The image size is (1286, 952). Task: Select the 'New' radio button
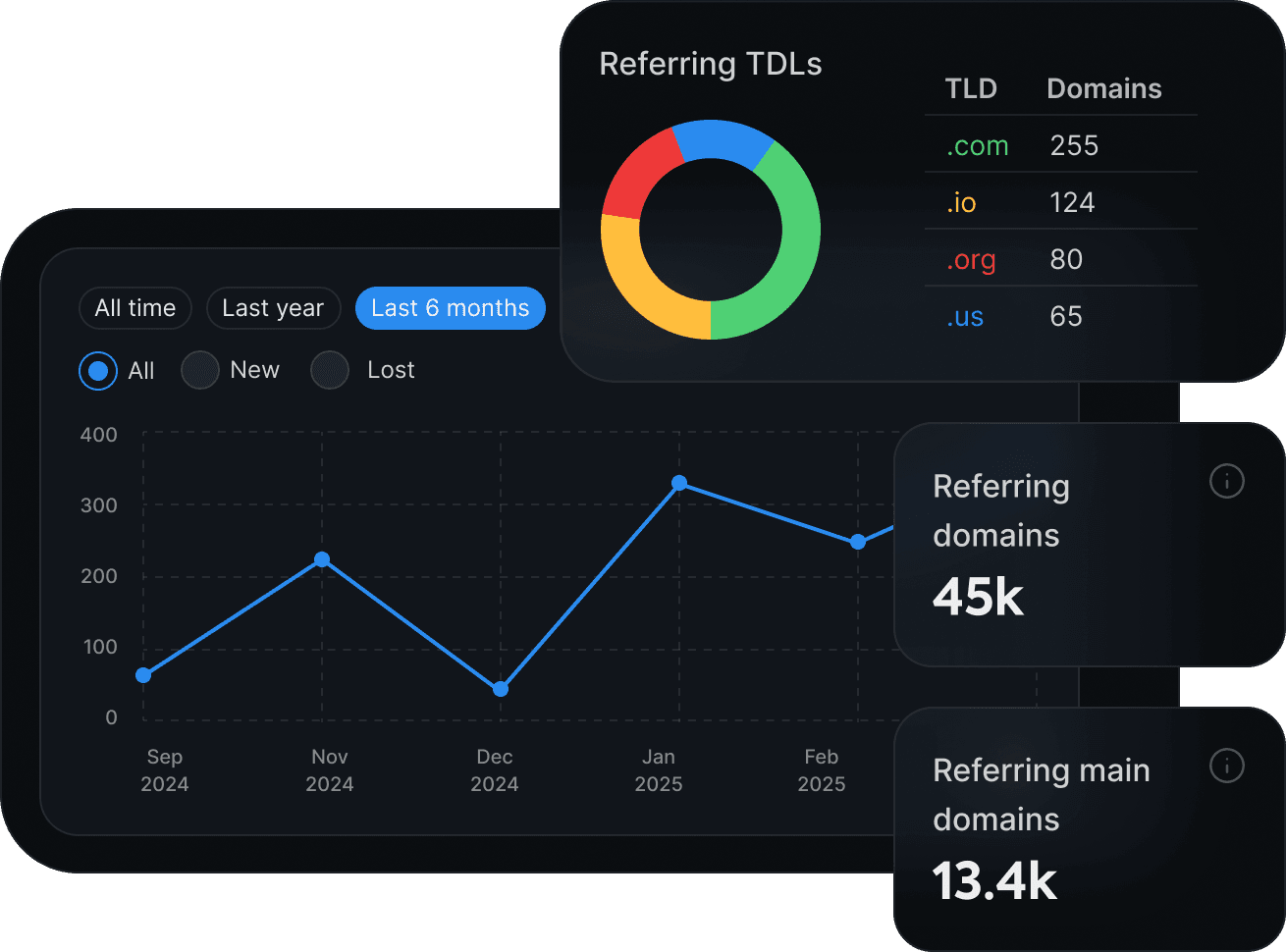200,371
